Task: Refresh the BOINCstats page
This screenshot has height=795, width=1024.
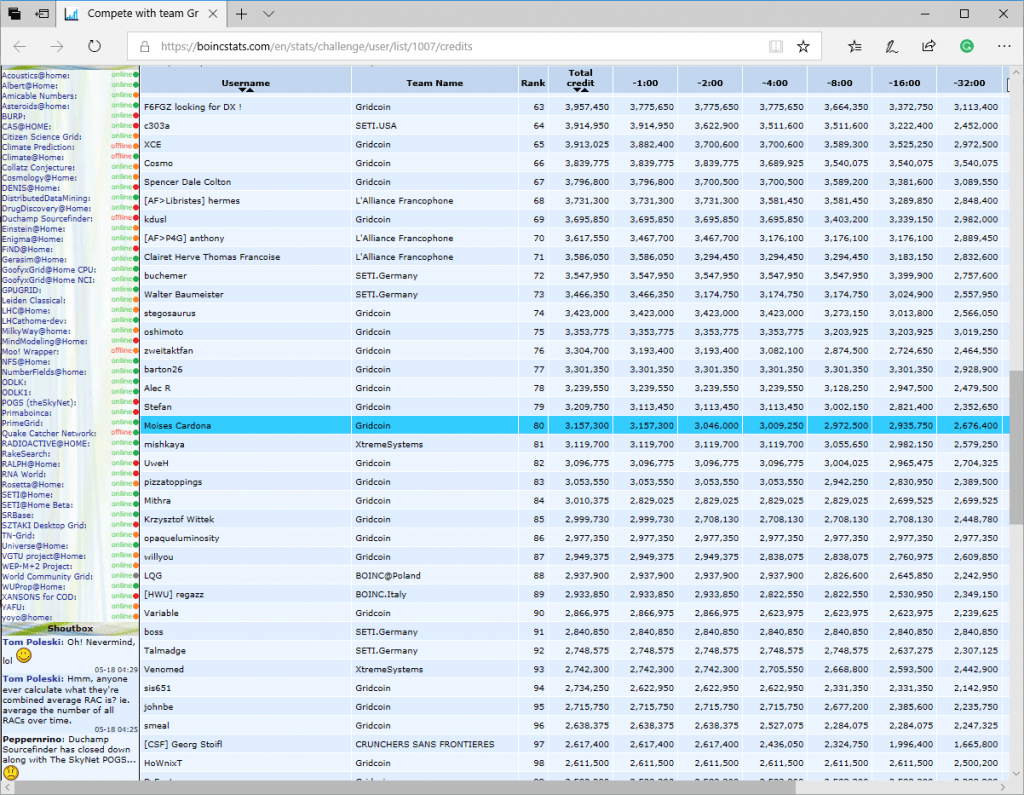Action: pyautogui.click(x=95, y=46)
